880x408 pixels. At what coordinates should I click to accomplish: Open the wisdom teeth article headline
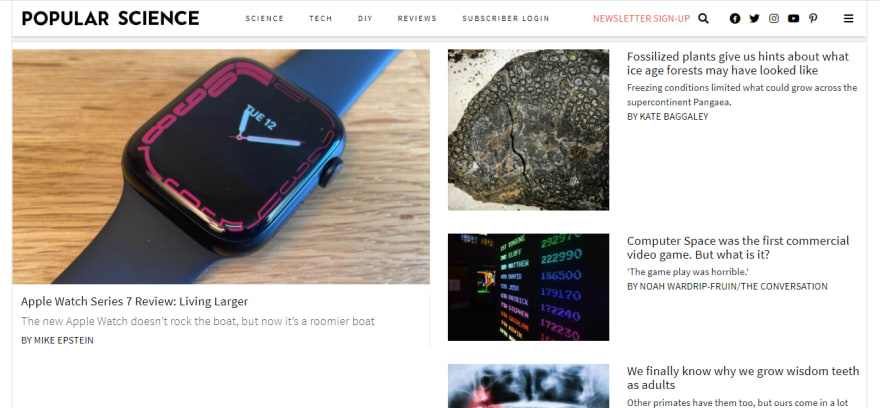[x=742, y=378]
